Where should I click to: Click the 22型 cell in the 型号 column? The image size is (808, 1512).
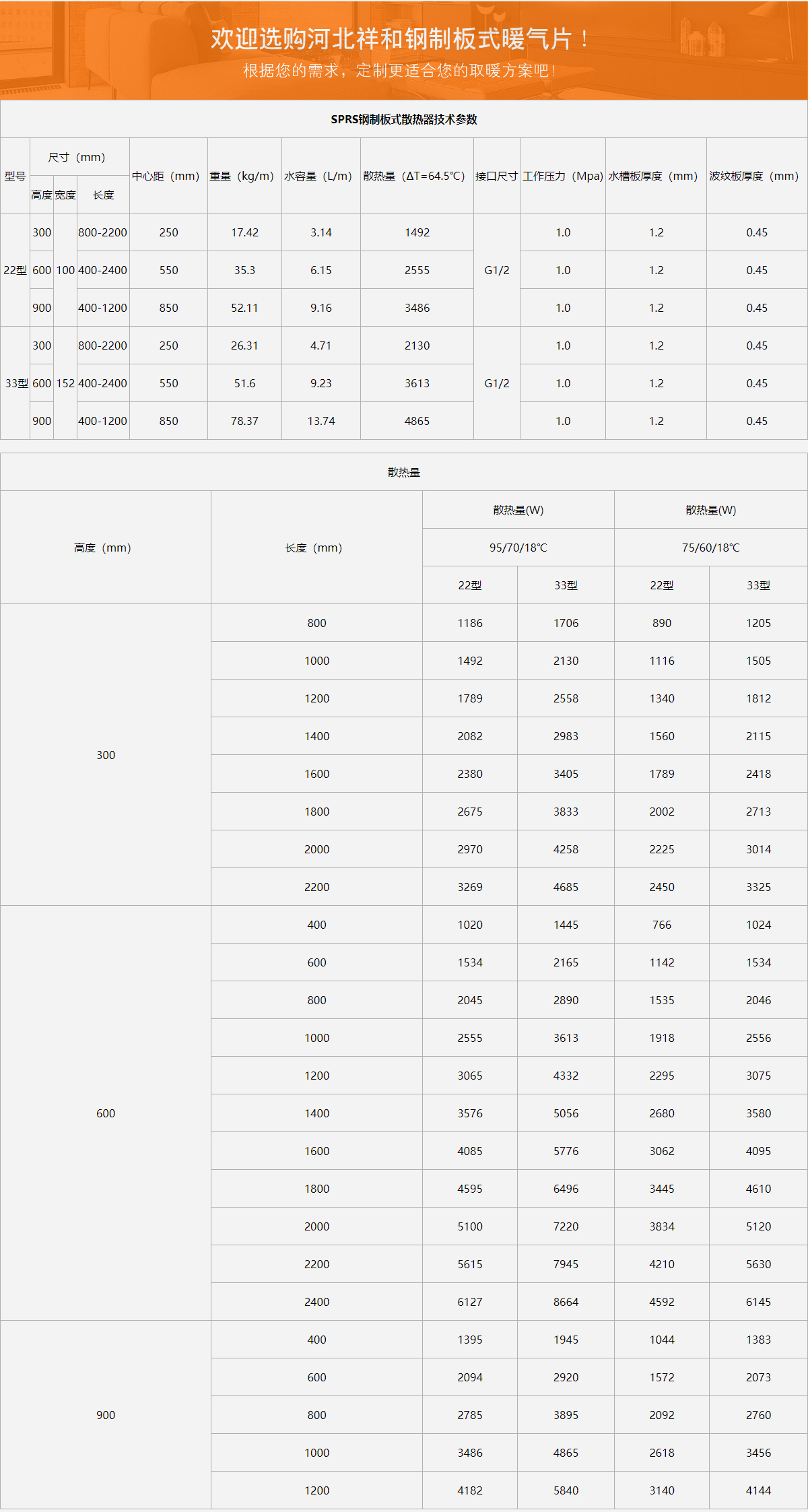tap(15, 270)
